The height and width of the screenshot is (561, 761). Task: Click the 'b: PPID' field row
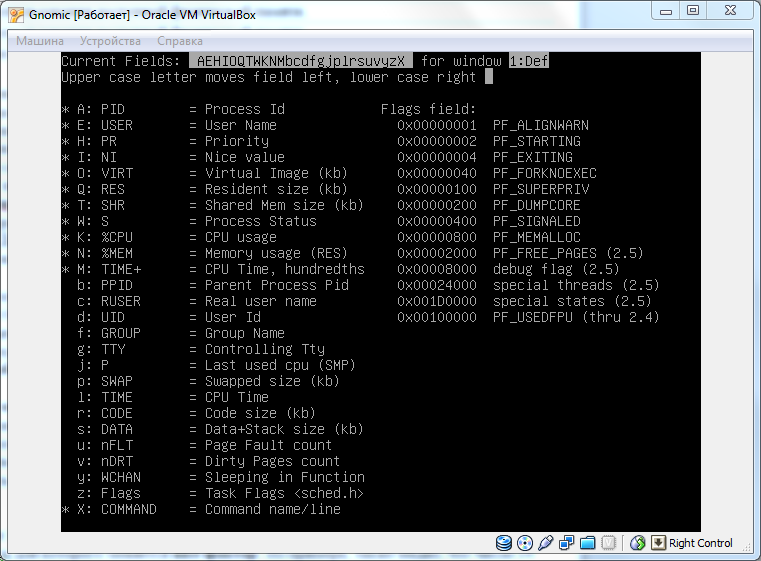click(x=213, y=285)
